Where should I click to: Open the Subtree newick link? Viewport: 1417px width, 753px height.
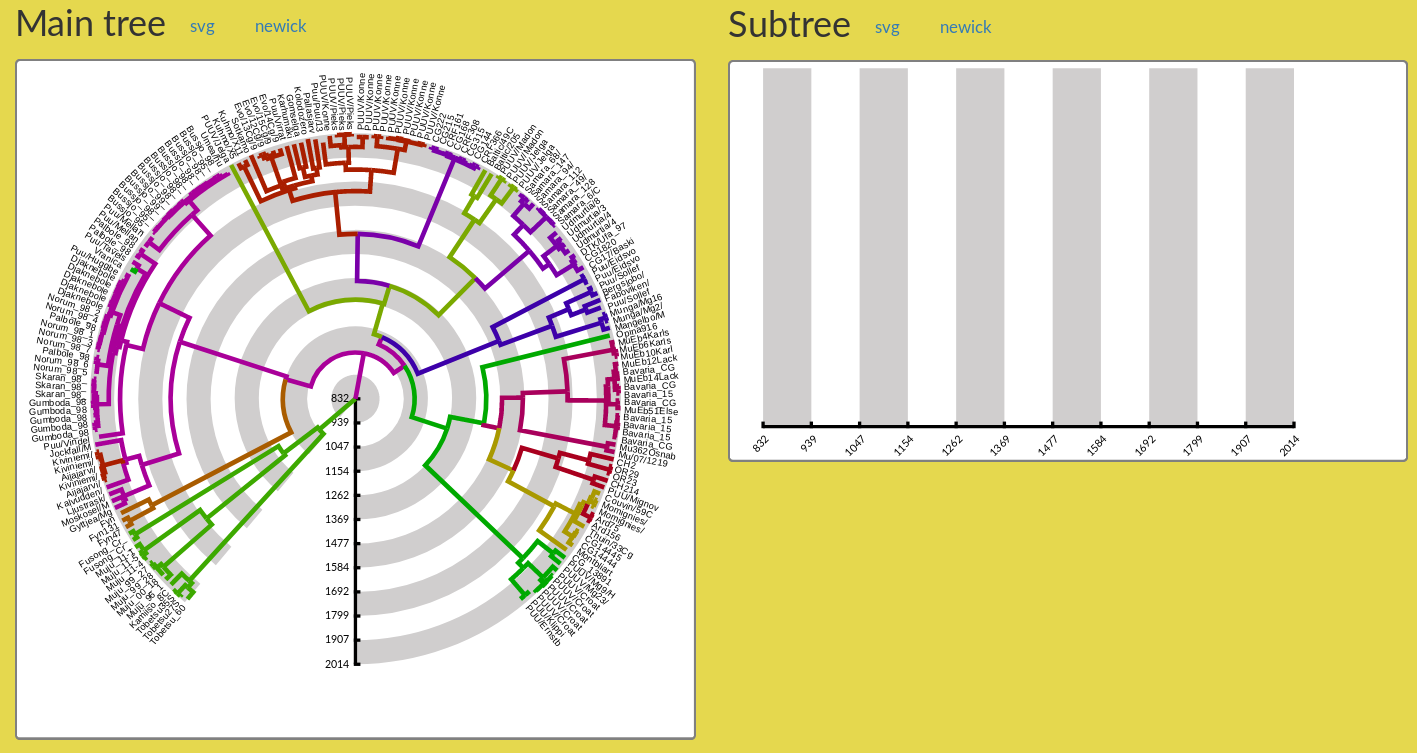point(965,28)
